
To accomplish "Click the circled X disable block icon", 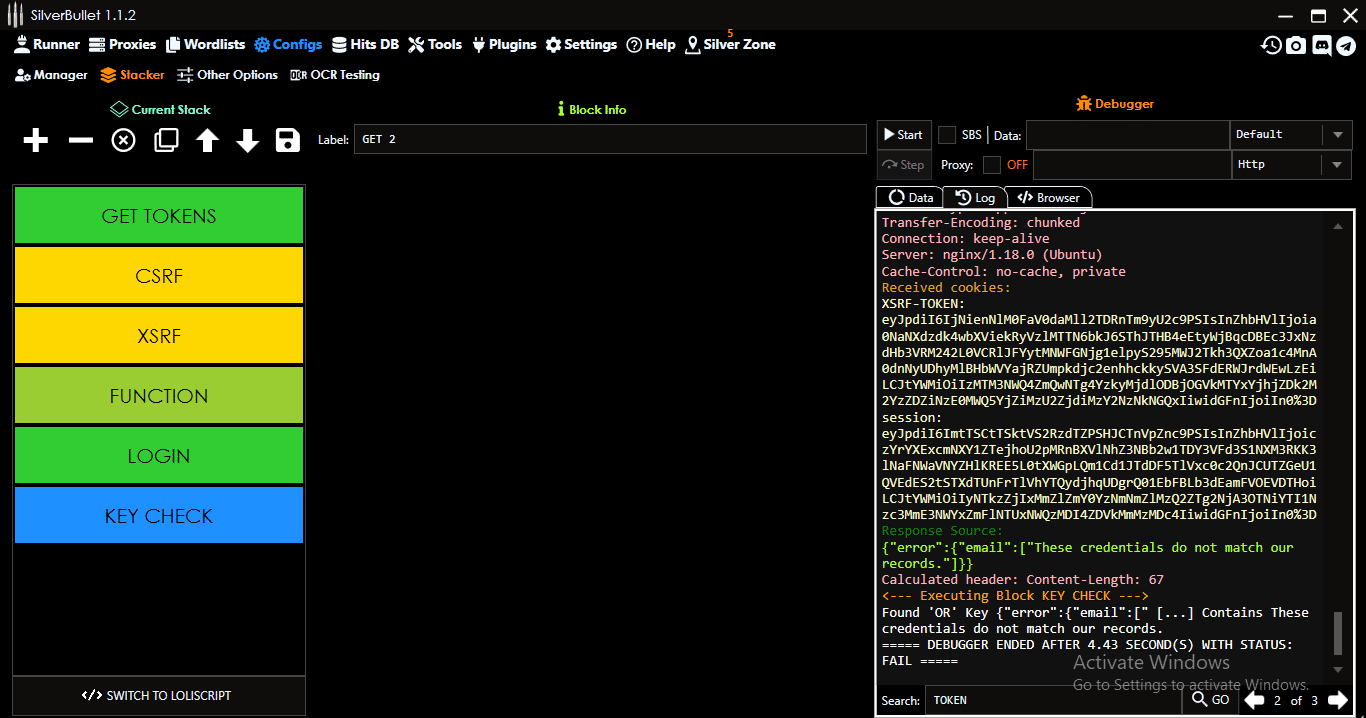I will (123, 141).
